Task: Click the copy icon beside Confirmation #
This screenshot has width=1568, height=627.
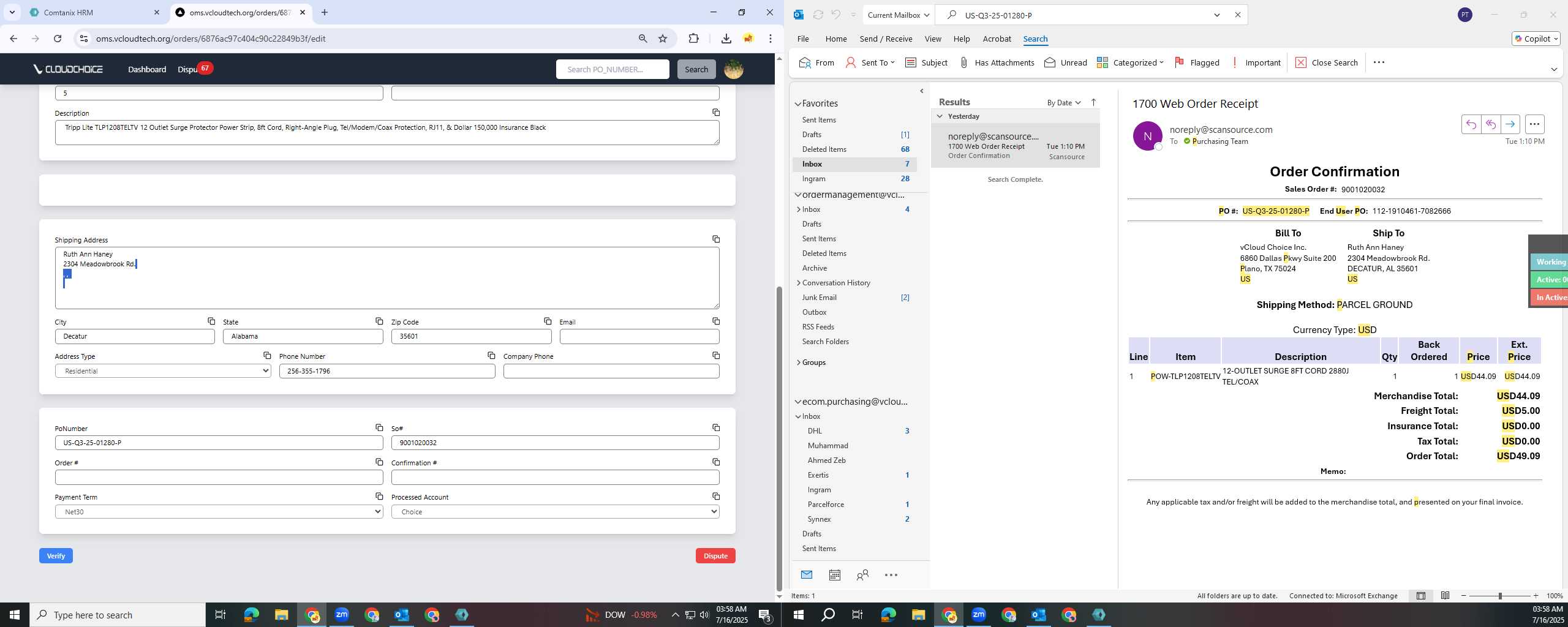Action: click(x=715, y=462)
